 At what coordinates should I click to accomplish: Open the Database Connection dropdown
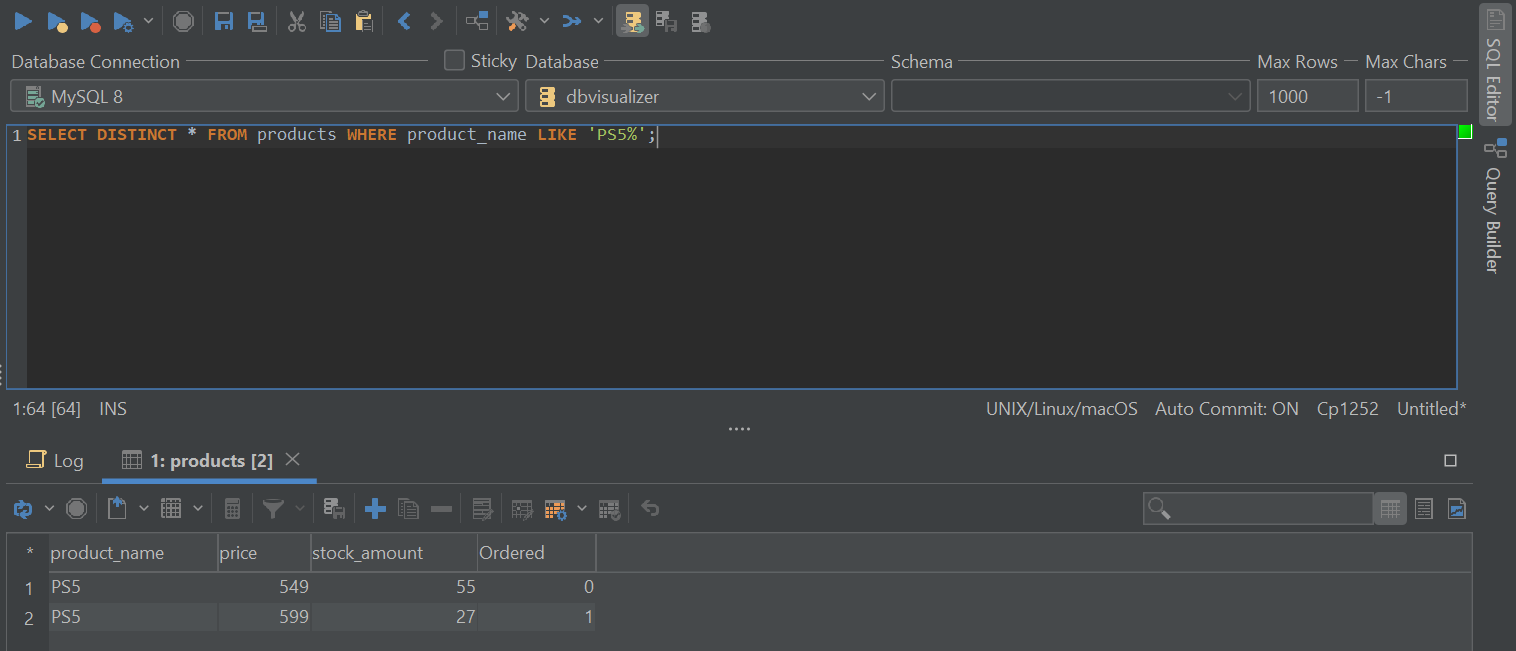(503, 96)
